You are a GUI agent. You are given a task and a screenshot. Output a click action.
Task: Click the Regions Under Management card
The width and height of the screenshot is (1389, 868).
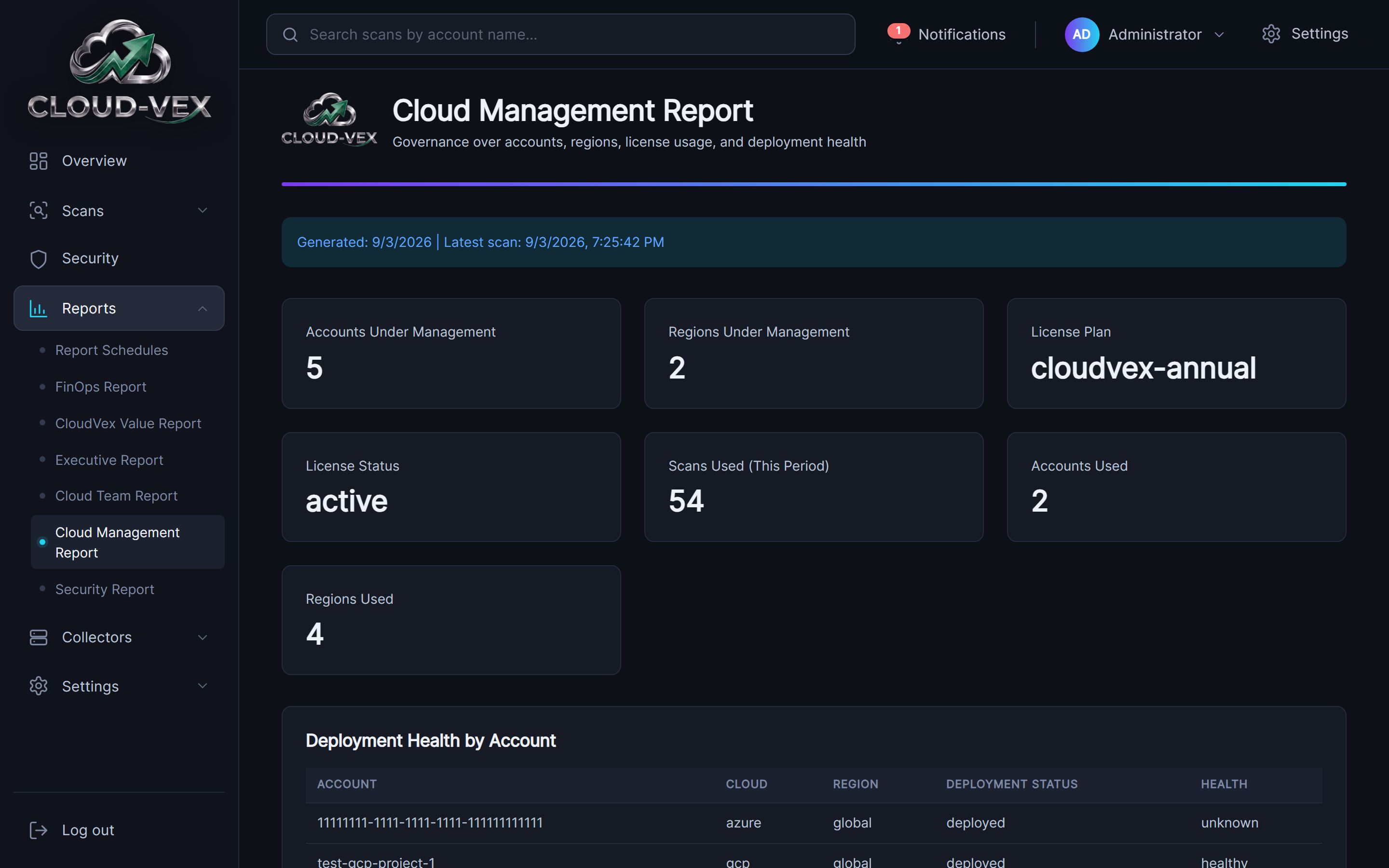pos(813,353)
